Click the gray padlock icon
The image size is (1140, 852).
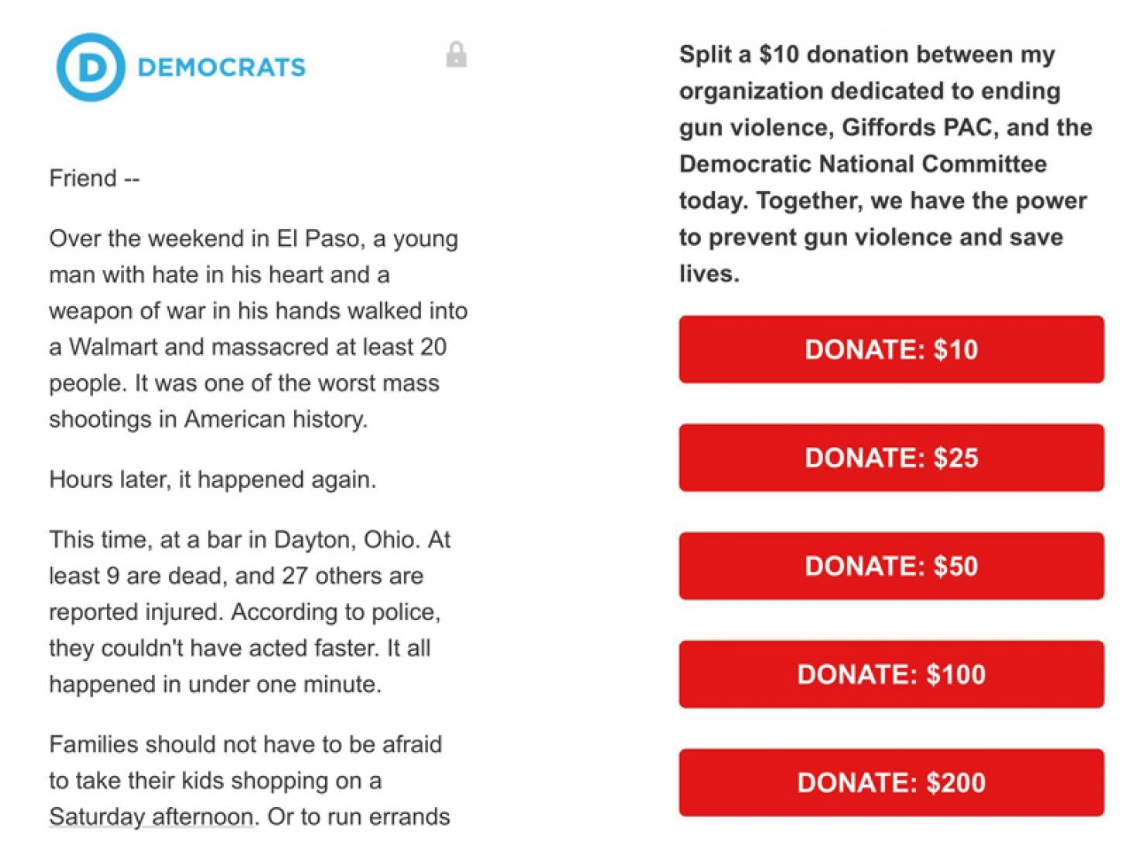(456, 53)
